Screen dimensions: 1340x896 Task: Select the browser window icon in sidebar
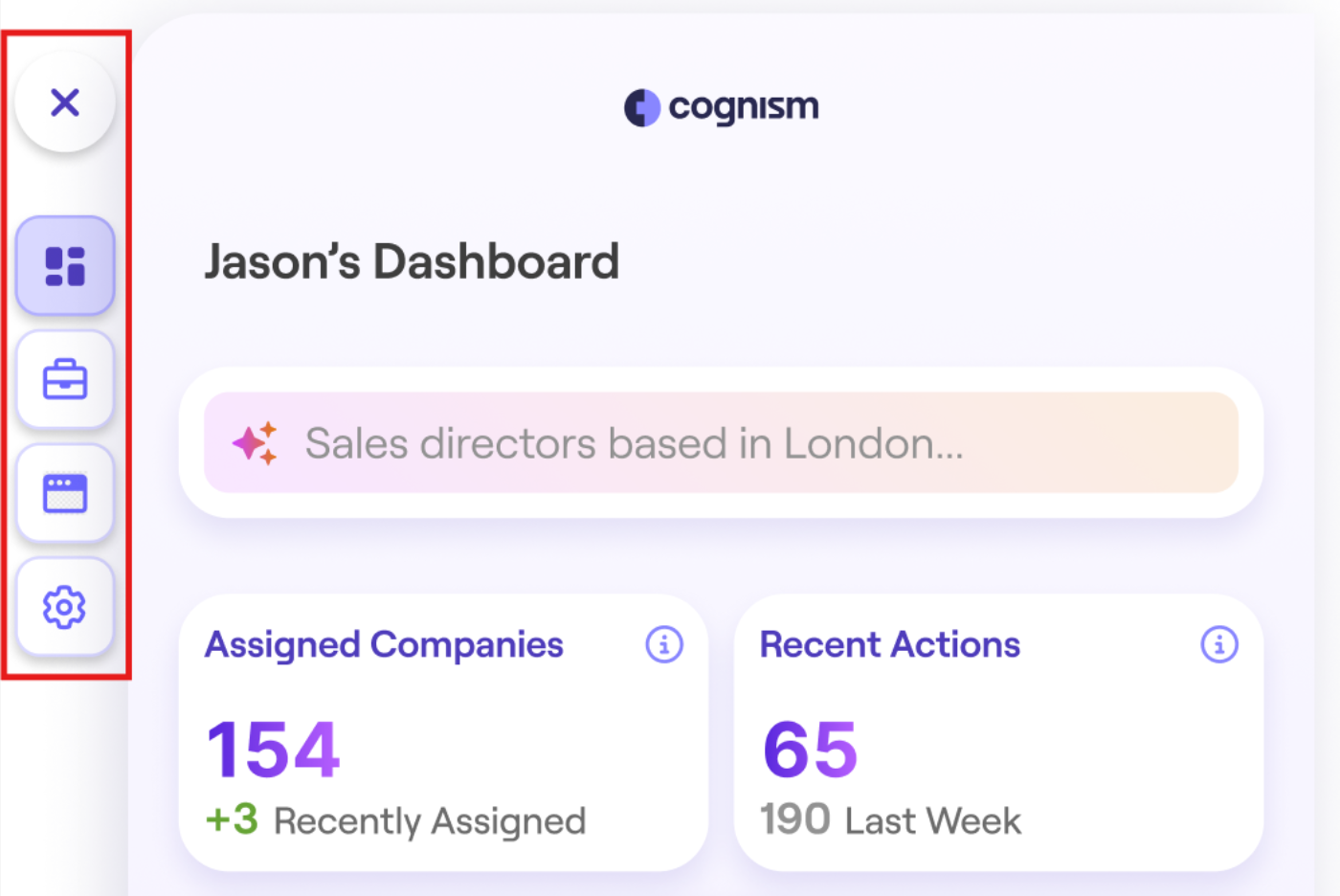[x=65, y=493]
